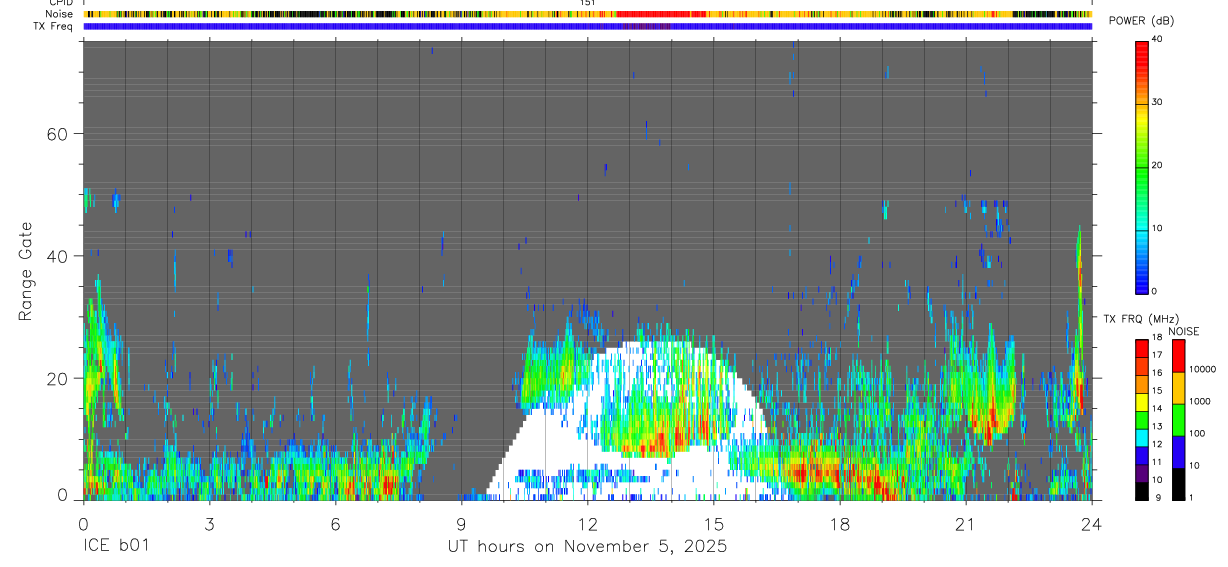Click the 0 tick on power colorbar
The height and width of the screenshot is (567, 1228).
coord(1154,291)
